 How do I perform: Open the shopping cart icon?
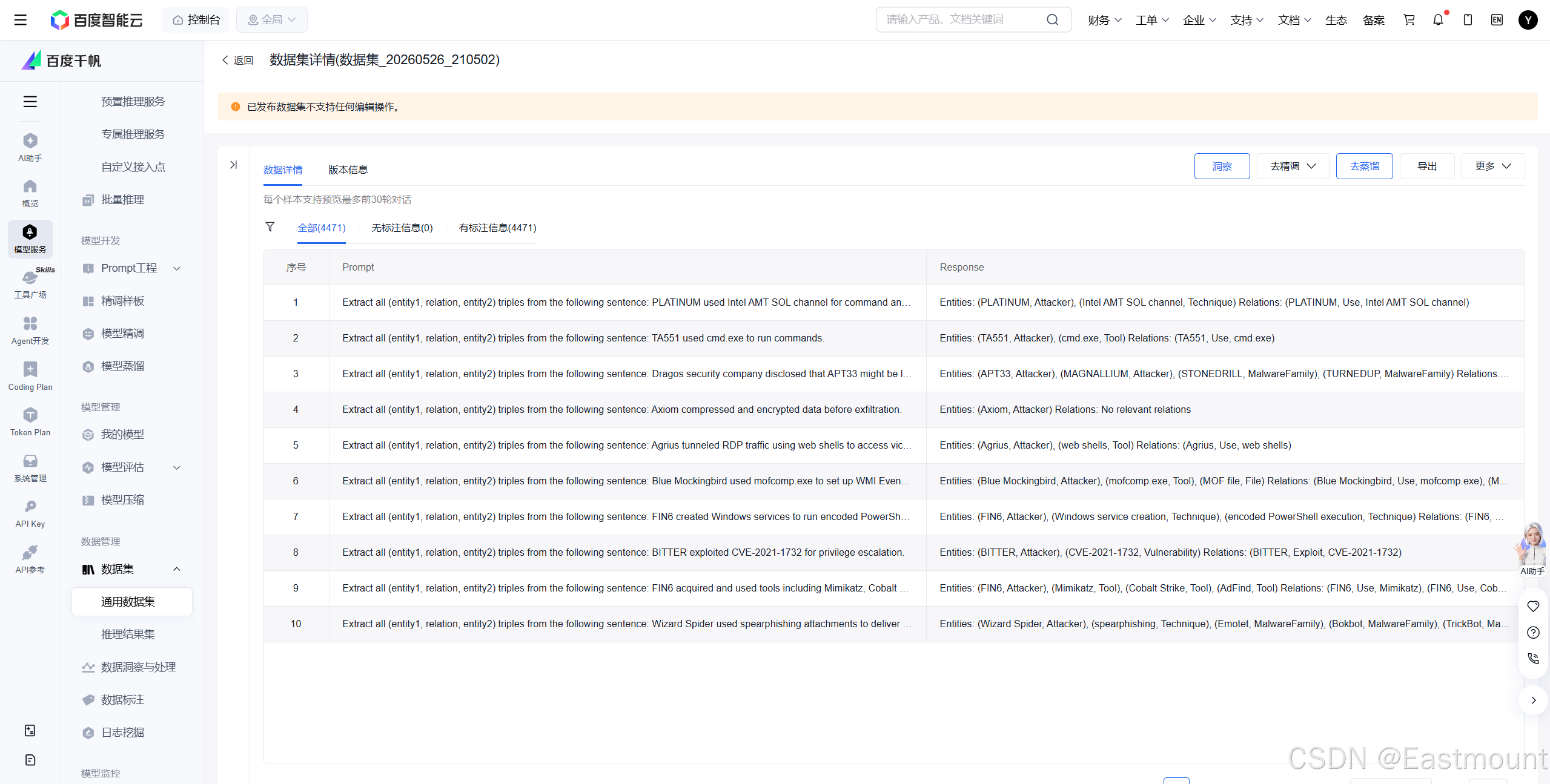1409,20
